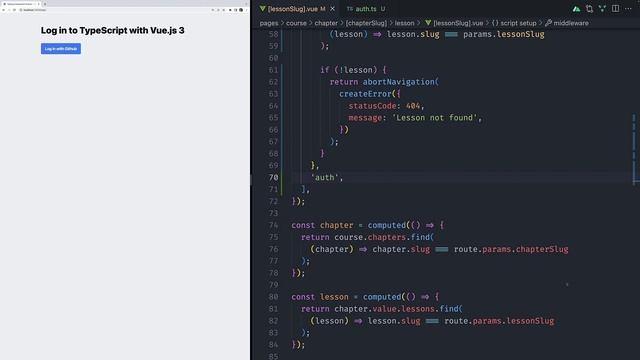This screenshot has height=360, width=640.
Task: Click '!lesson' condition on line 61
Action: 356,70
